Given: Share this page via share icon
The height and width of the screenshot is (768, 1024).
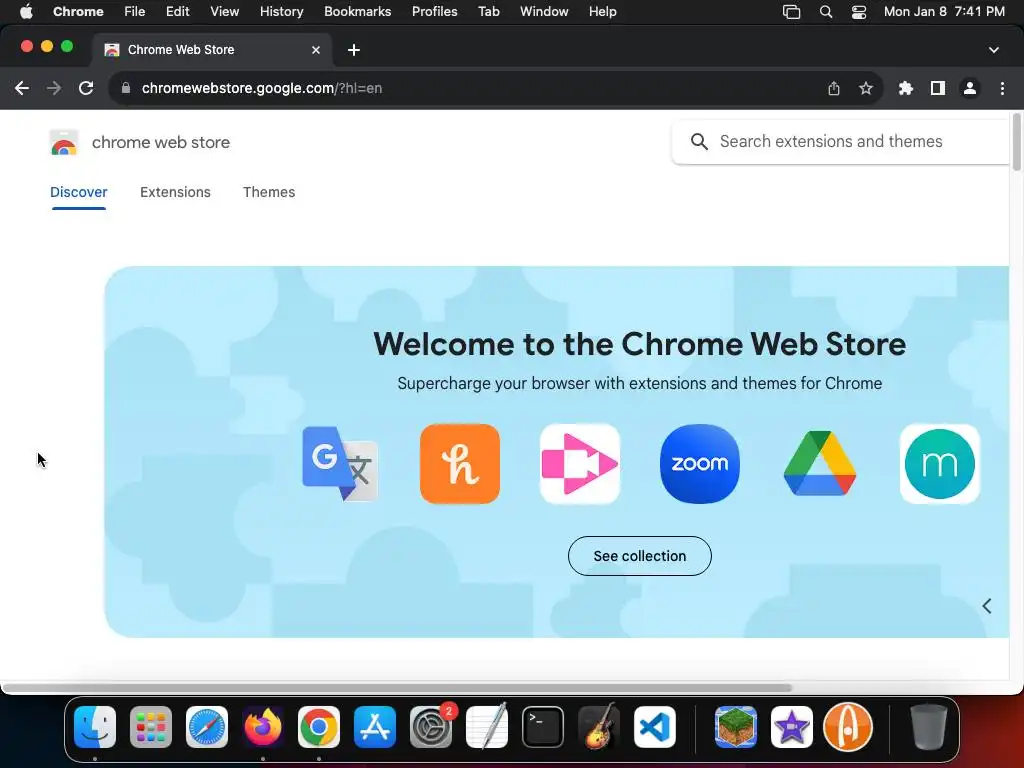Looking at the screenshot, I should pos(834,88).
